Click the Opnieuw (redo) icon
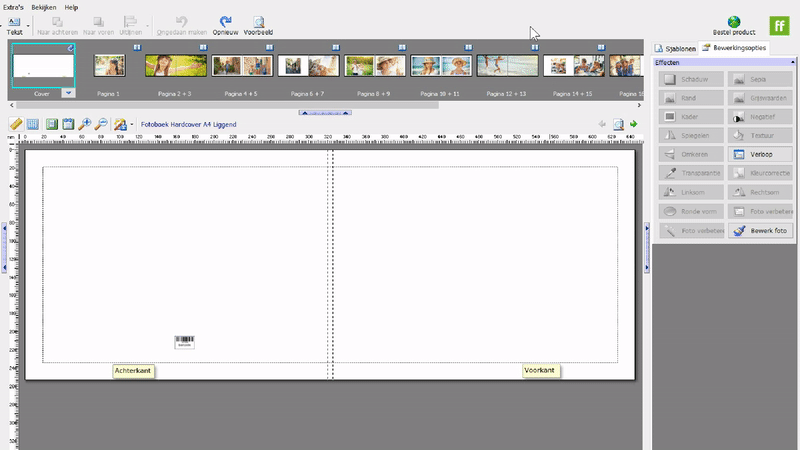800x450 pixels. [226, 21]
